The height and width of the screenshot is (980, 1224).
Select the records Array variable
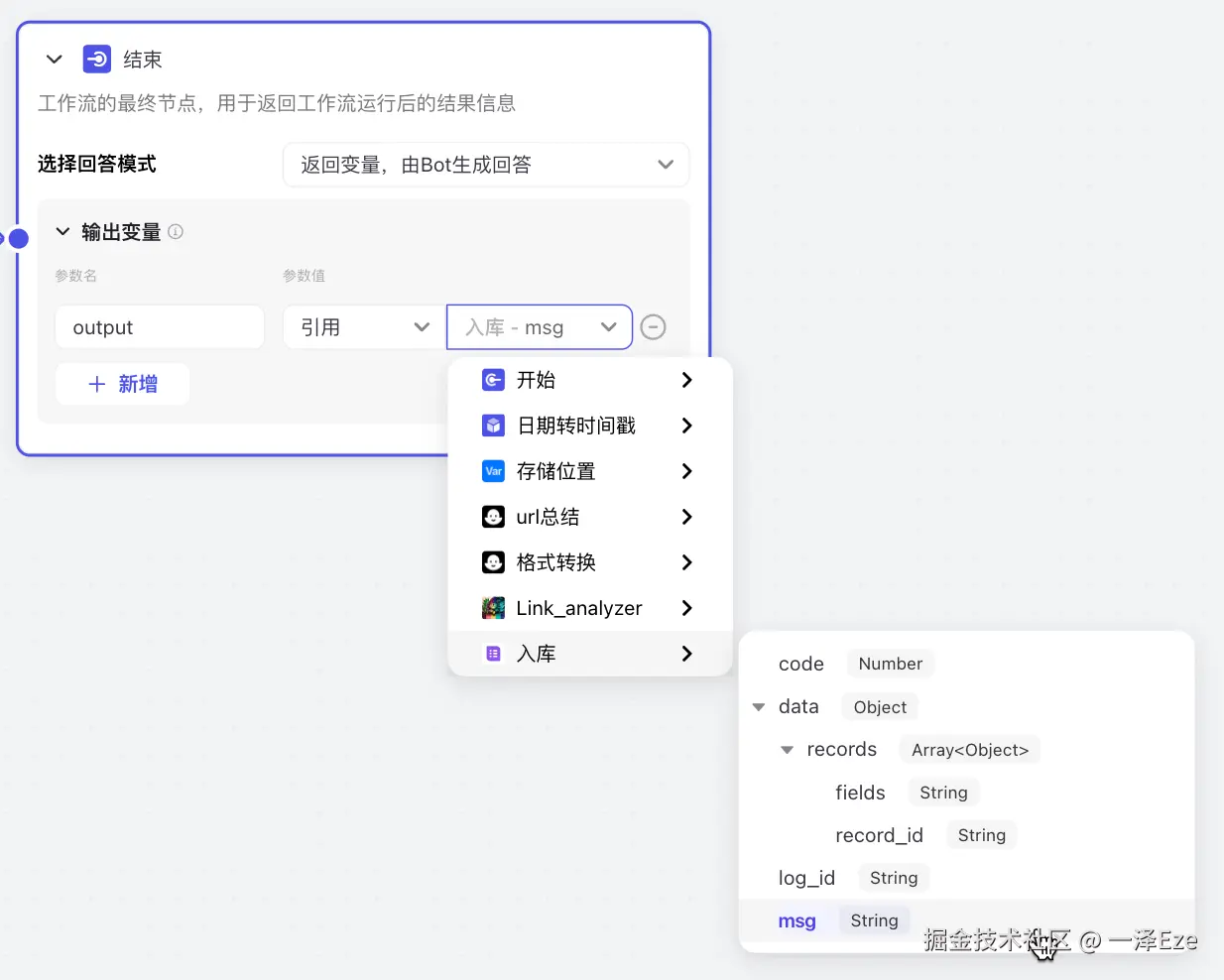click(966, 749)
